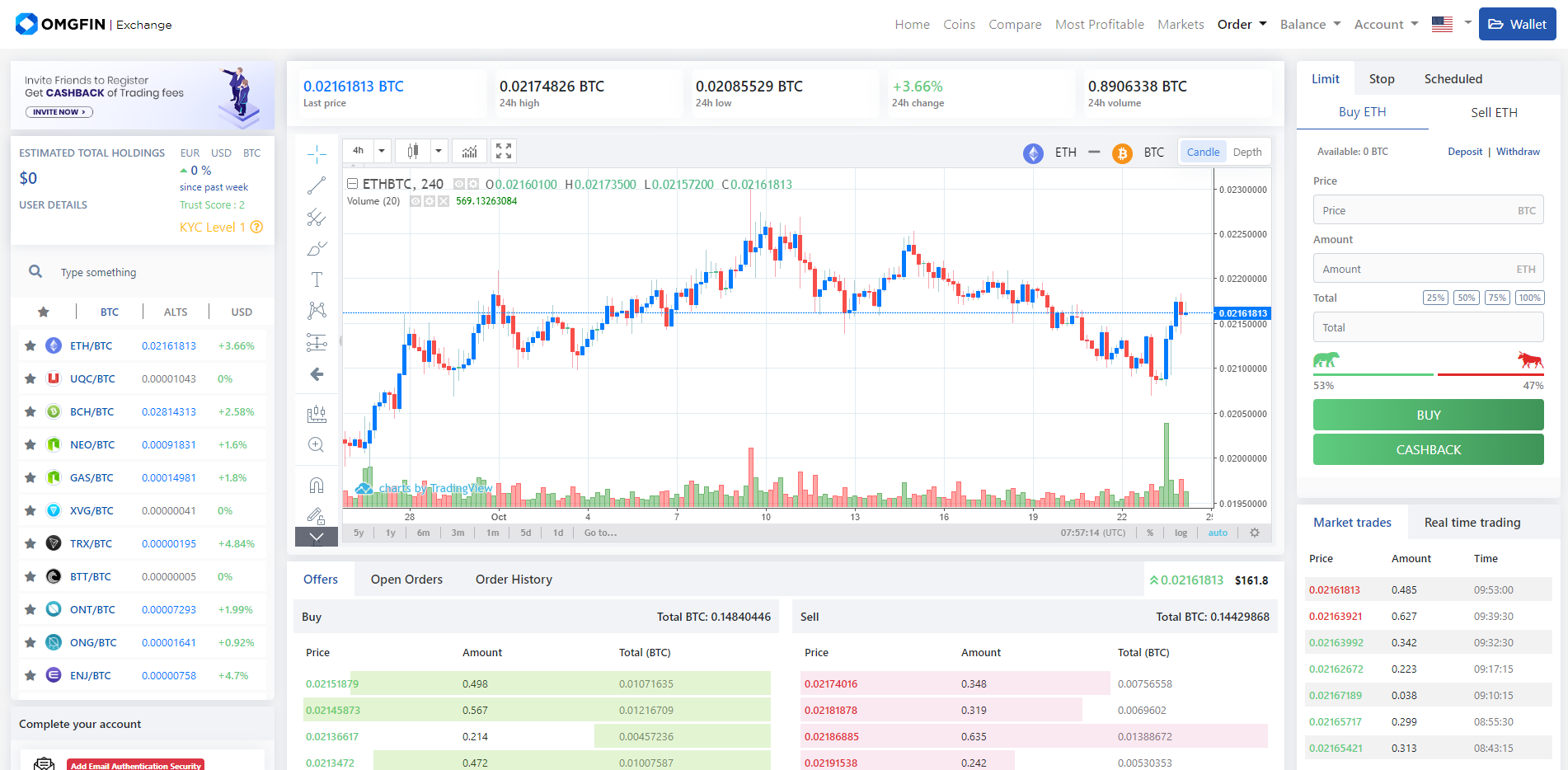Click the zoom in magnifier tool
1568x770 pixels.
pos(317,444)
